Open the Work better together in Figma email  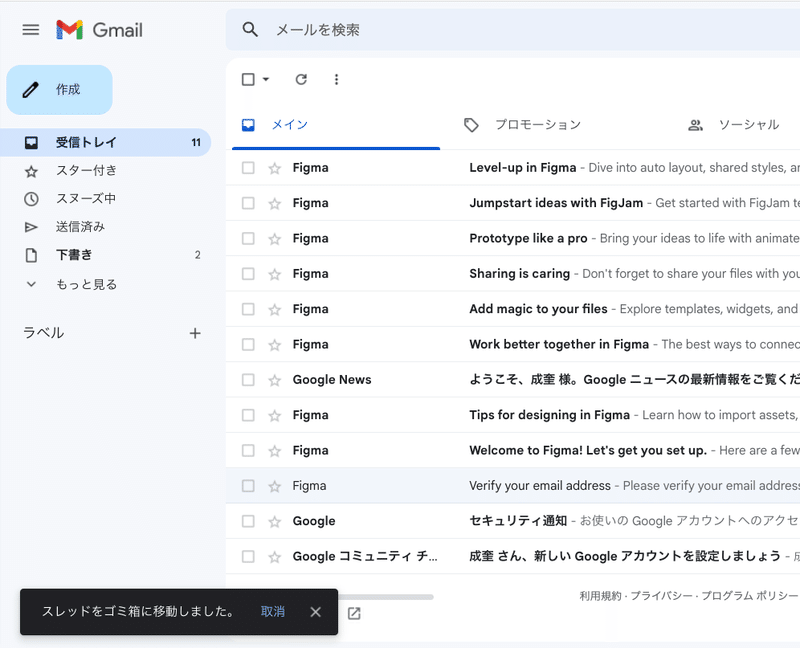click(513, 344)
